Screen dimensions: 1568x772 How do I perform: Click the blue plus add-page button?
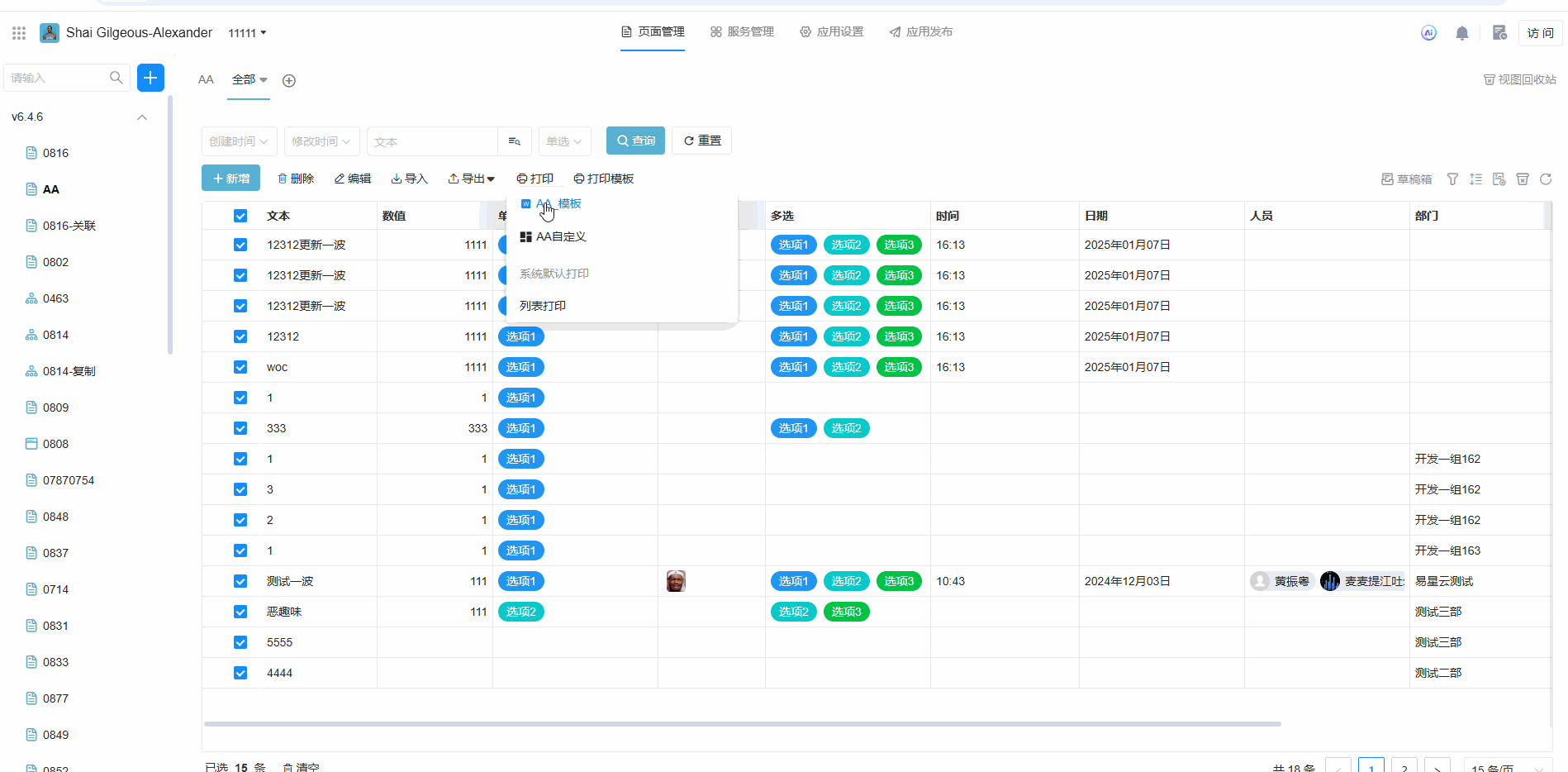[x=150, y=78]
